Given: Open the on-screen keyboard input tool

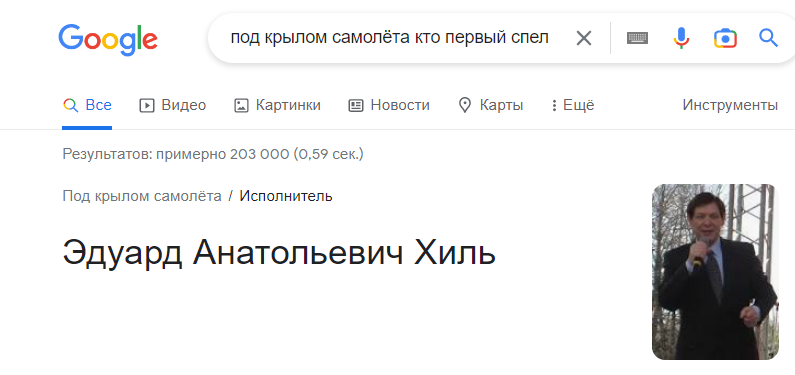Looking at the screenshot, I should 637,38.
